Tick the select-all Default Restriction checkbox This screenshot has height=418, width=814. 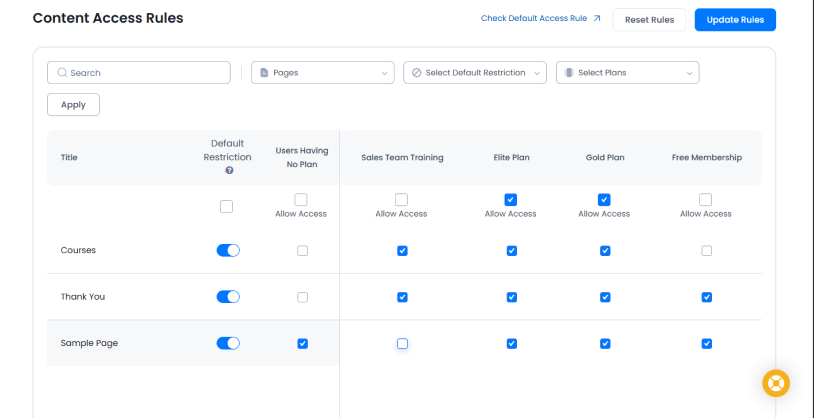[226, 207]
